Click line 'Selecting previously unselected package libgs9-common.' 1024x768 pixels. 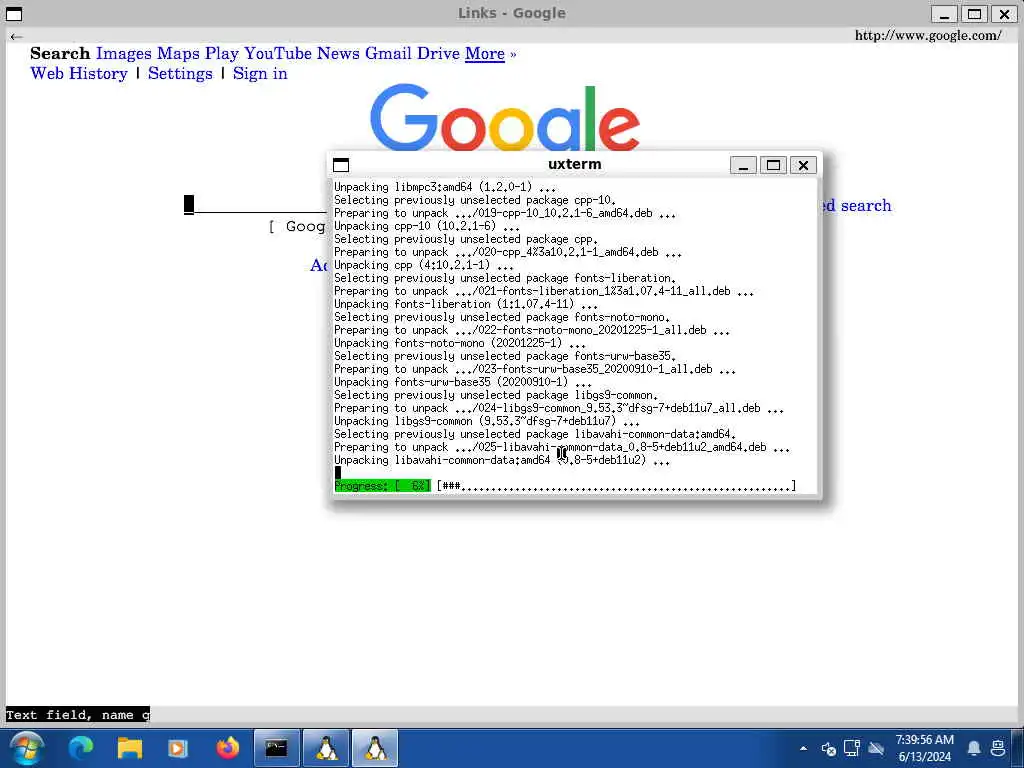point(496,395)
